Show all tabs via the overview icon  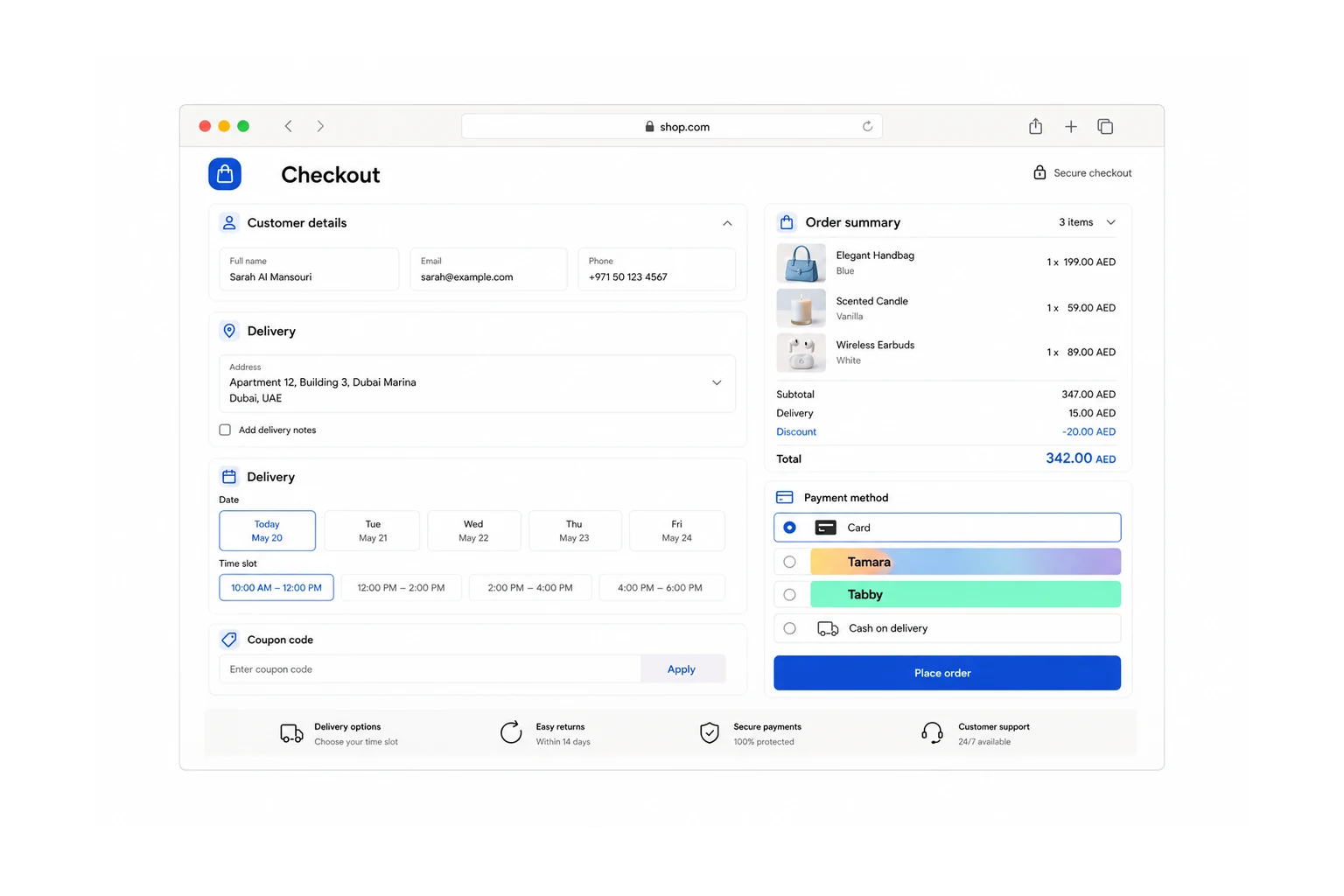1105,127
